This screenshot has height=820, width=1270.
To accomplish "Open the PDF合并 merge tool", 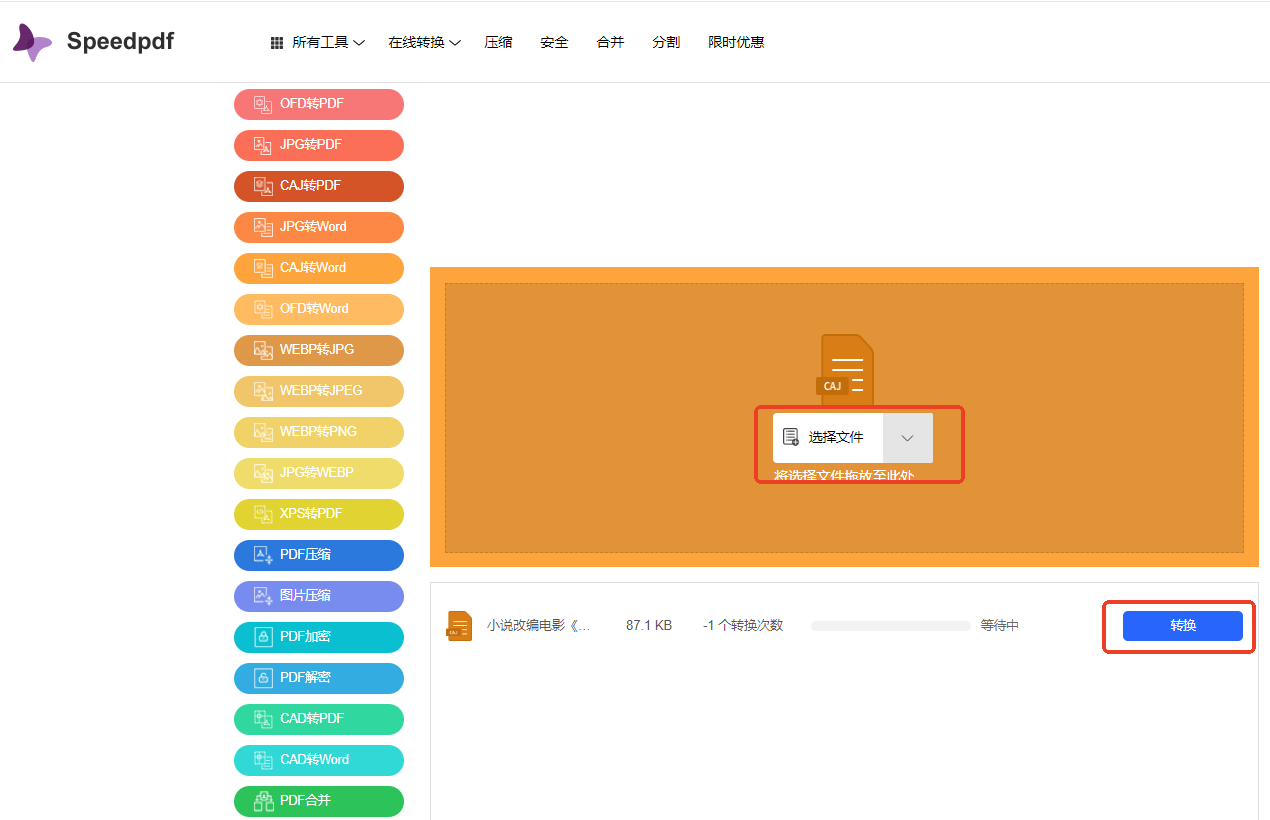I will 318,801.
